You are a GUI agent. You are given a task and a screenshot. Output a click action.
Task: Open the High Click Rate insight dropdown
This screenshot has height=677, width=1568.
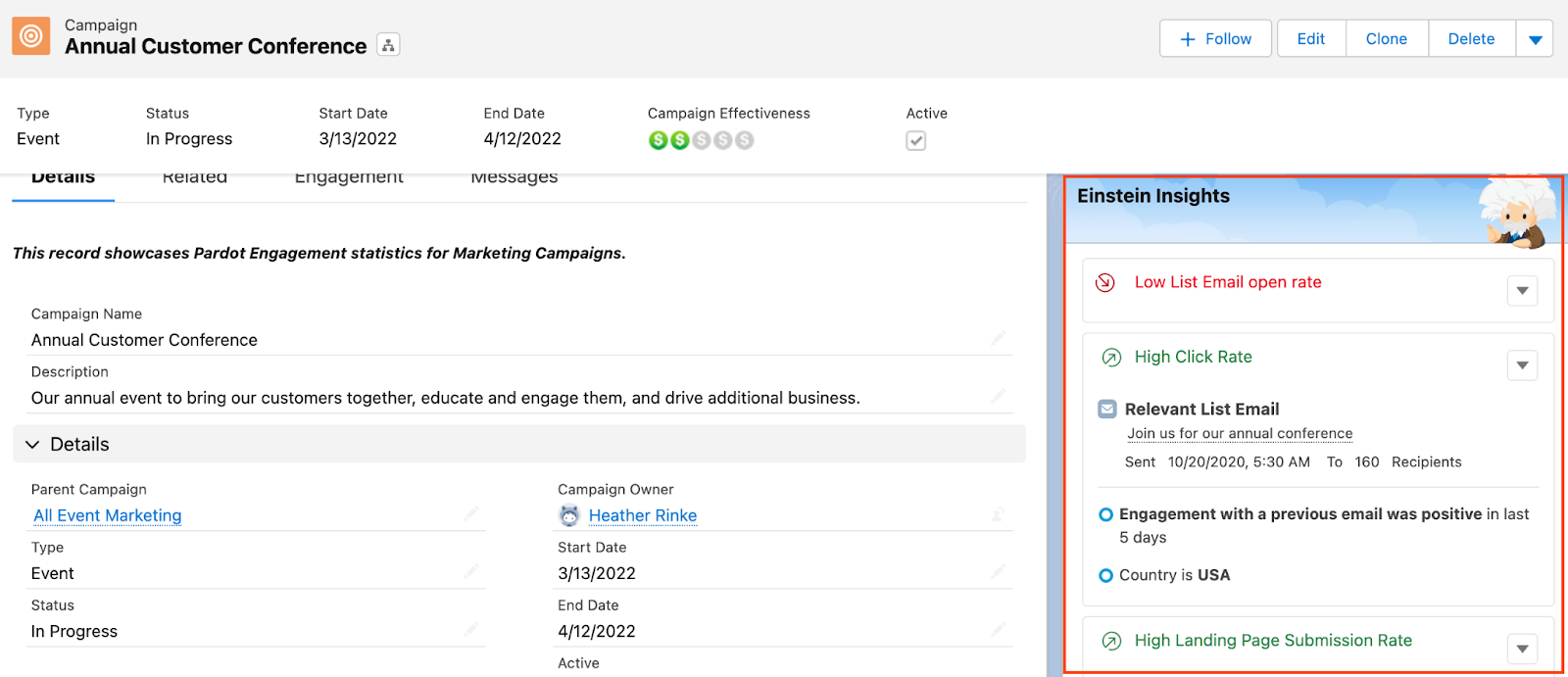tap(1522, 365)
